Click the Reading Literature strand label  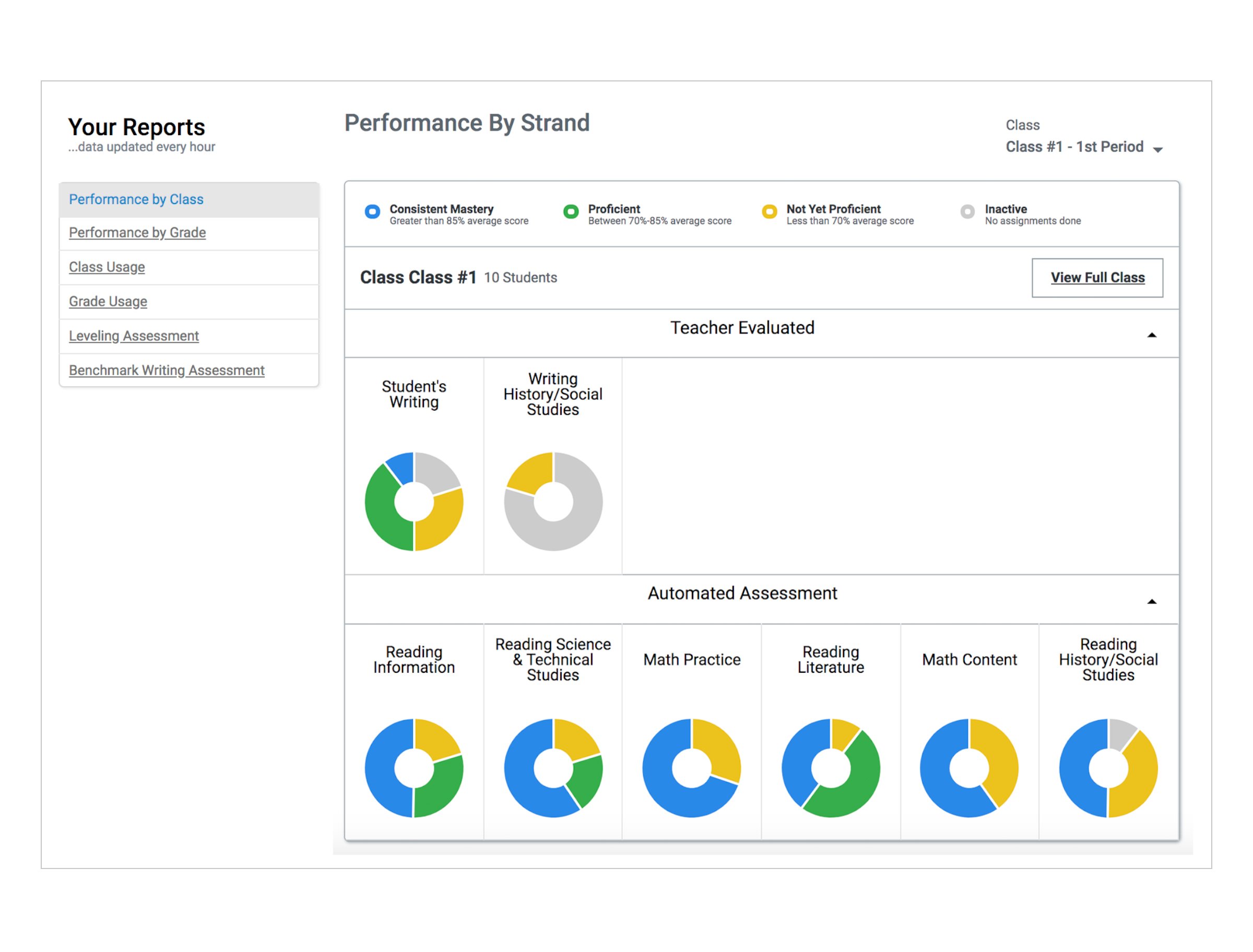[831, 660]
